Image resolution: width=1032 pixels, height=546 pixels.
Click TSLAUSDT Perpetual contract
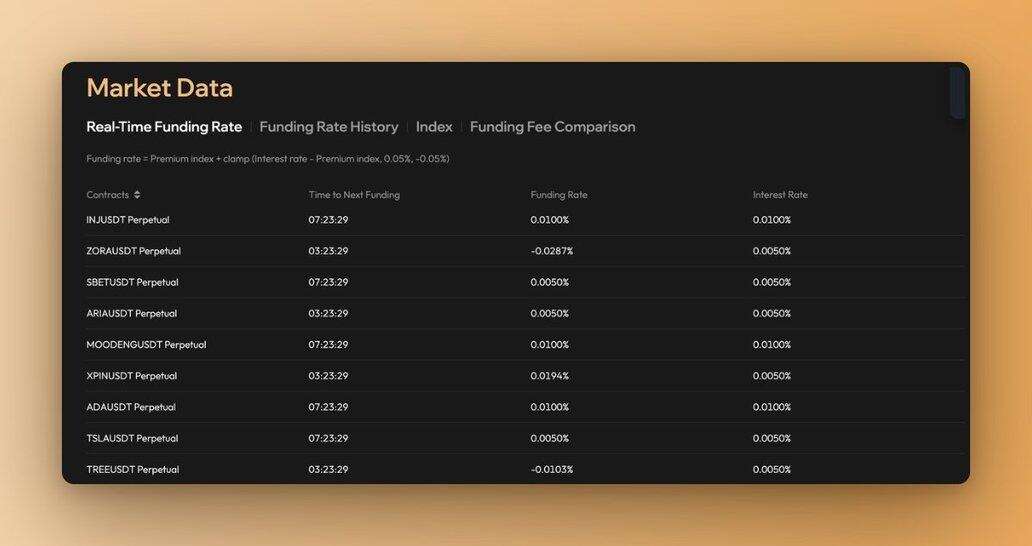132,438
